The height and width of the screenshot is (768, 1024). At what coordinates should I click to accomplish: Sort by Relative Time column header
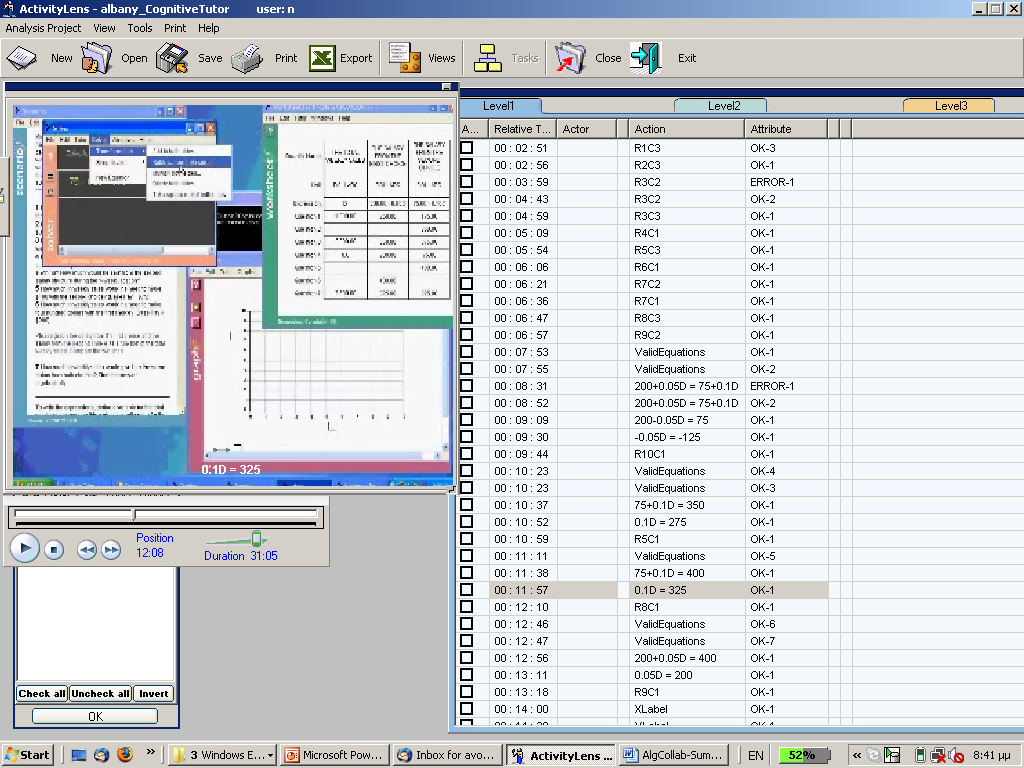(x=522, y=129)
